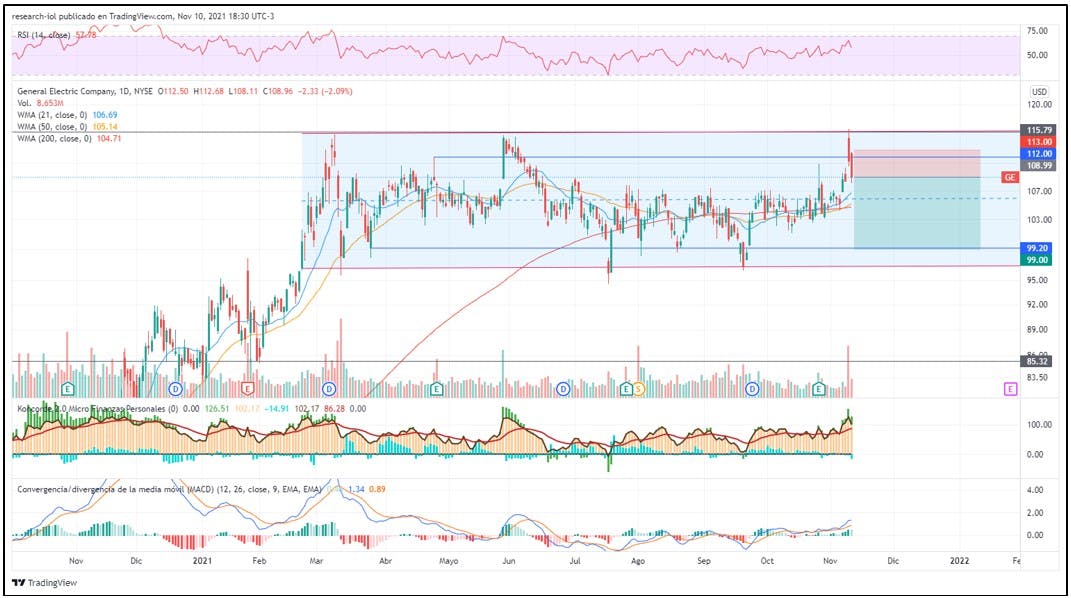
Task: Click the RSI (14, close) indicator legend
Action: (44, 35)
